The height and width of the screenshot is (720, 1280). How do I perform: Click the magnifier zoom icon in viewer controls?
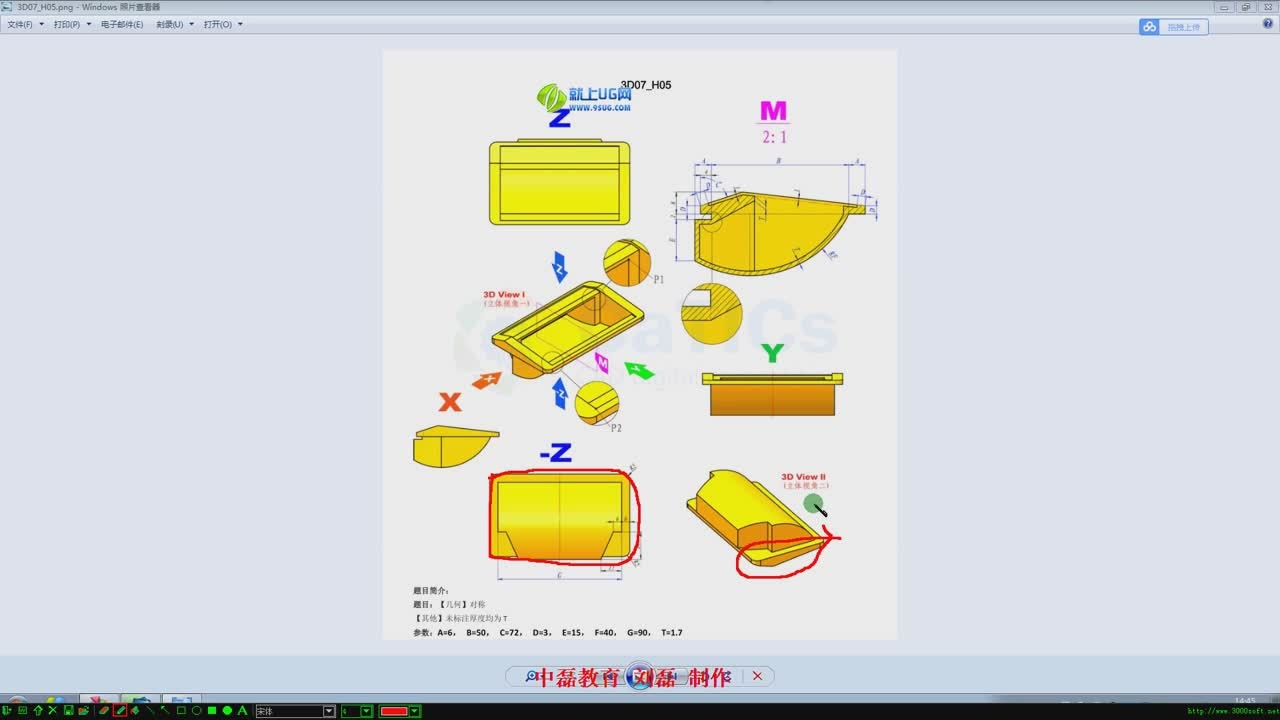click(x=532, y=677)
